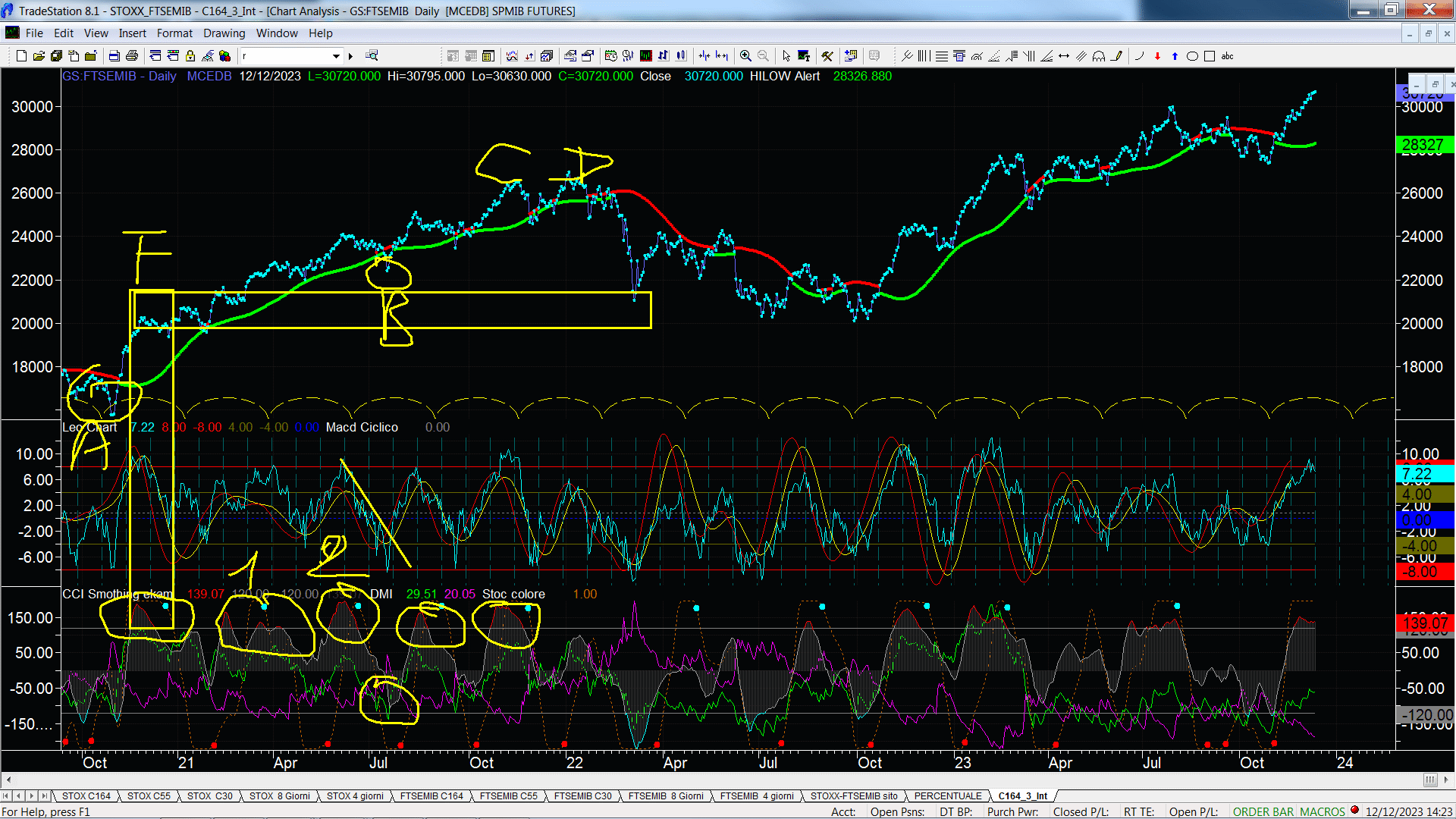
Task: Open the File menu
Action: [34, 33]
